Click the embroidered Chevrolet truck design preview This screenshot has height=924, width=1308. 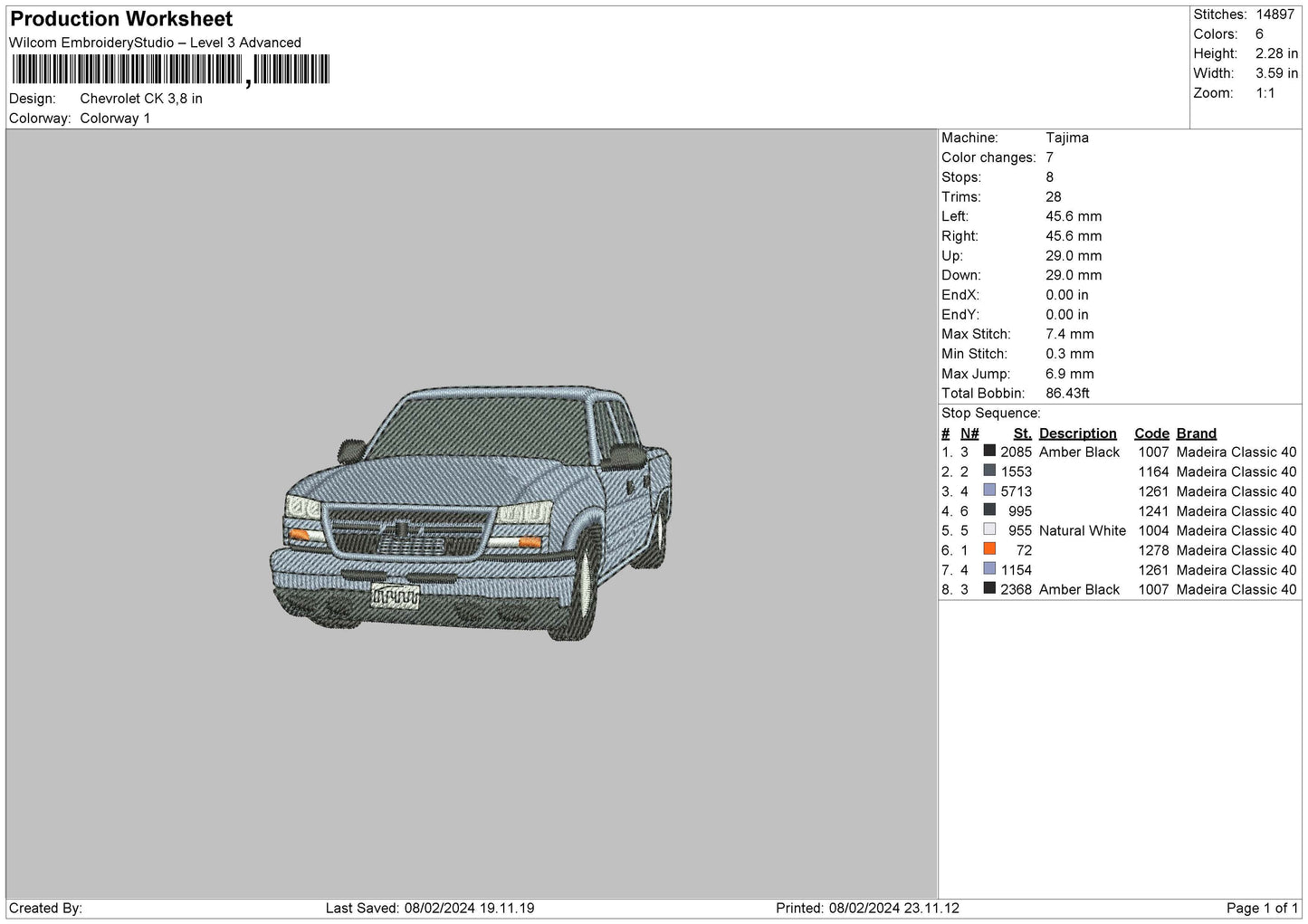pos(471,514)
